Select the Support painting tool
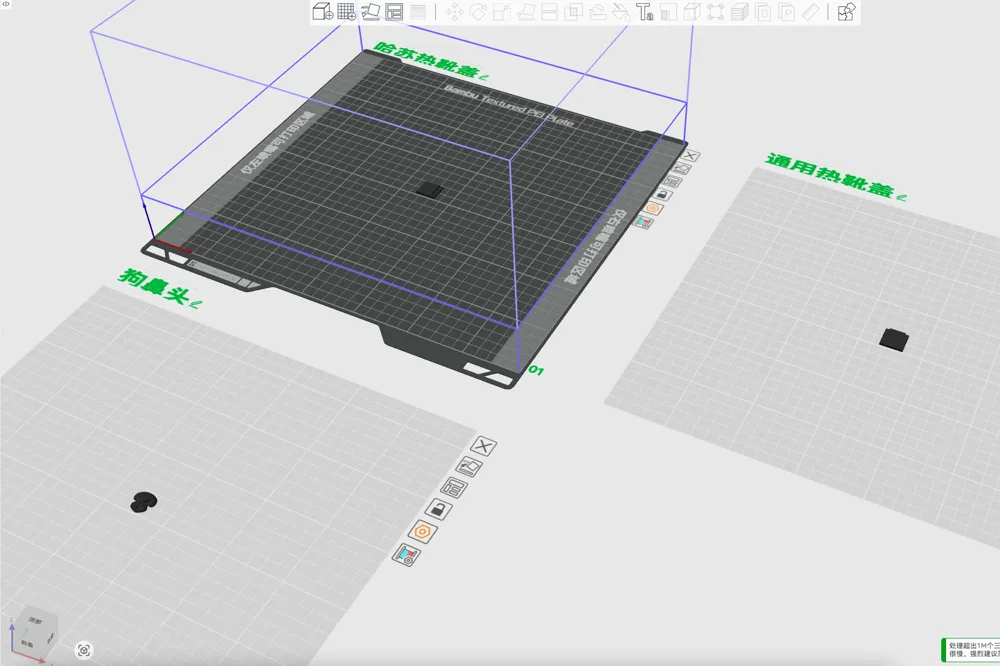Screen dimensions: 1000x666 pyautogui.click(x=598, y=11)
